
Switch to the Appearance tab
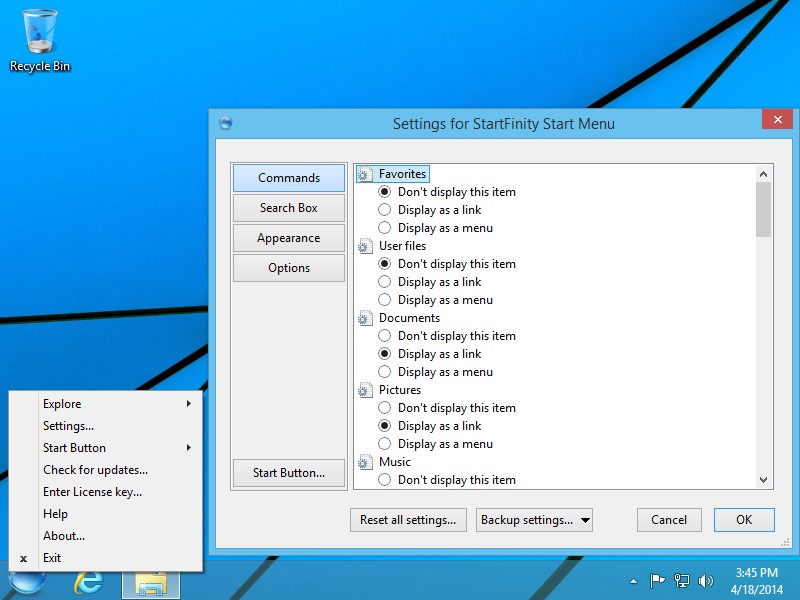289,238
